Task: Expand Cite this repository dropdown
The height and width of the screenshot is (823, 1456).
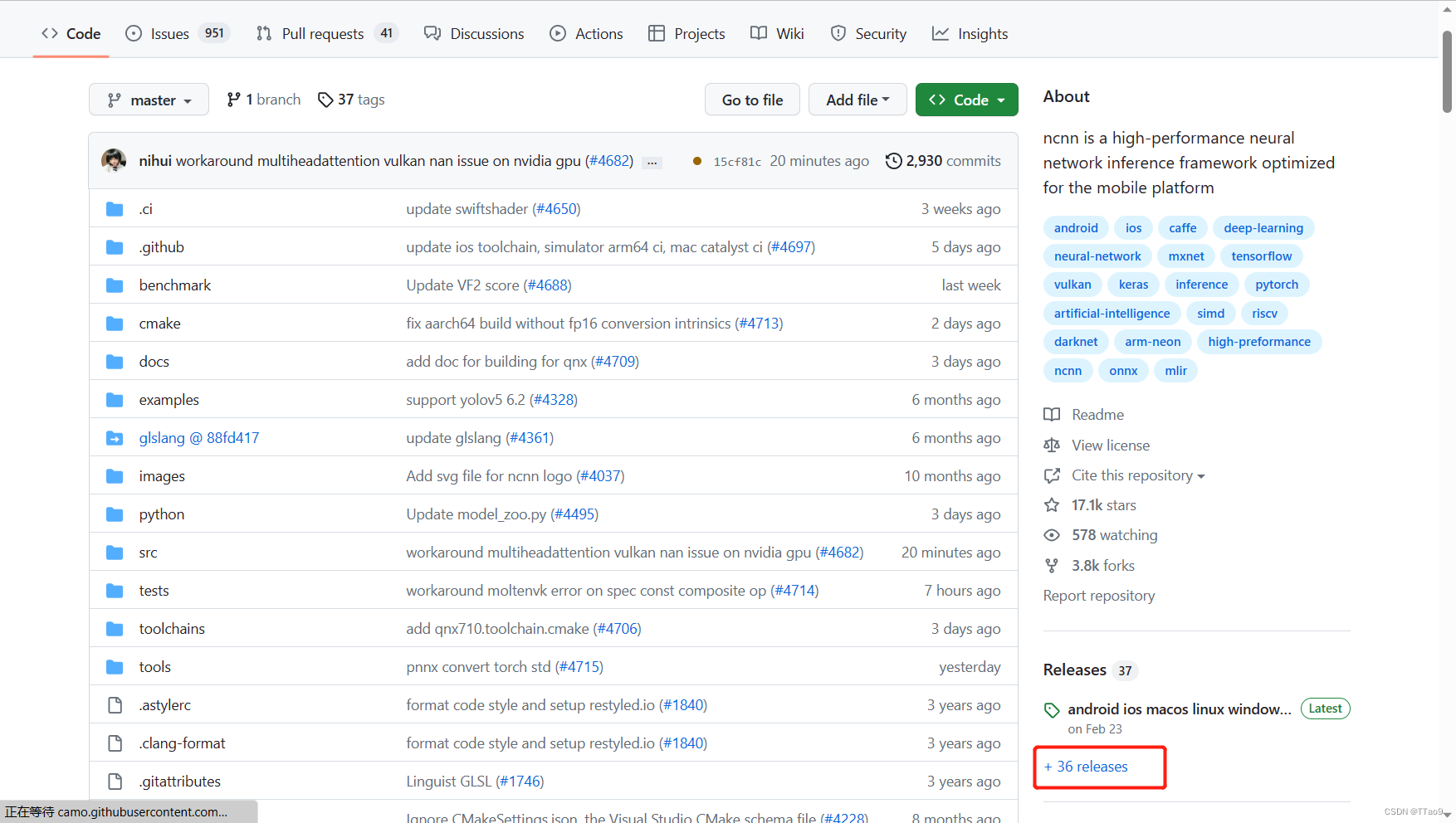Action: (x=1138, y=475)
